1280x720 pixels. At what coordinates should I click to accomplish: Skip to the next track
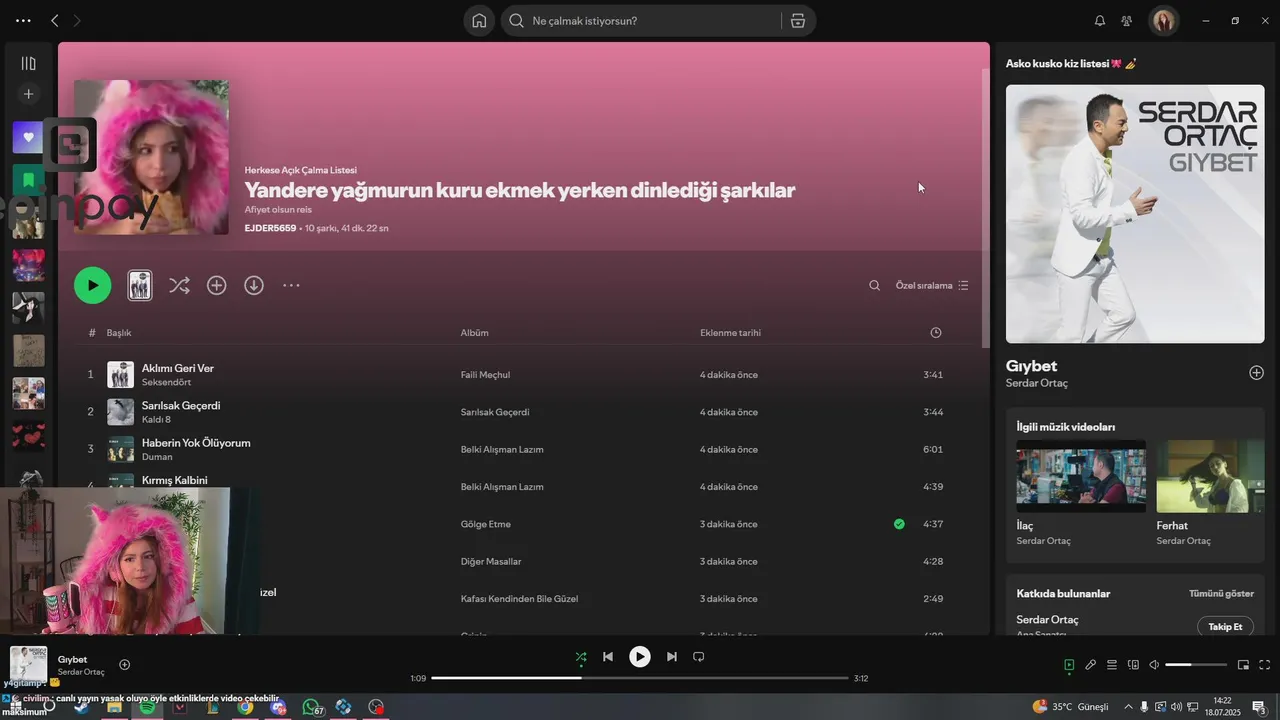[672, 657]
